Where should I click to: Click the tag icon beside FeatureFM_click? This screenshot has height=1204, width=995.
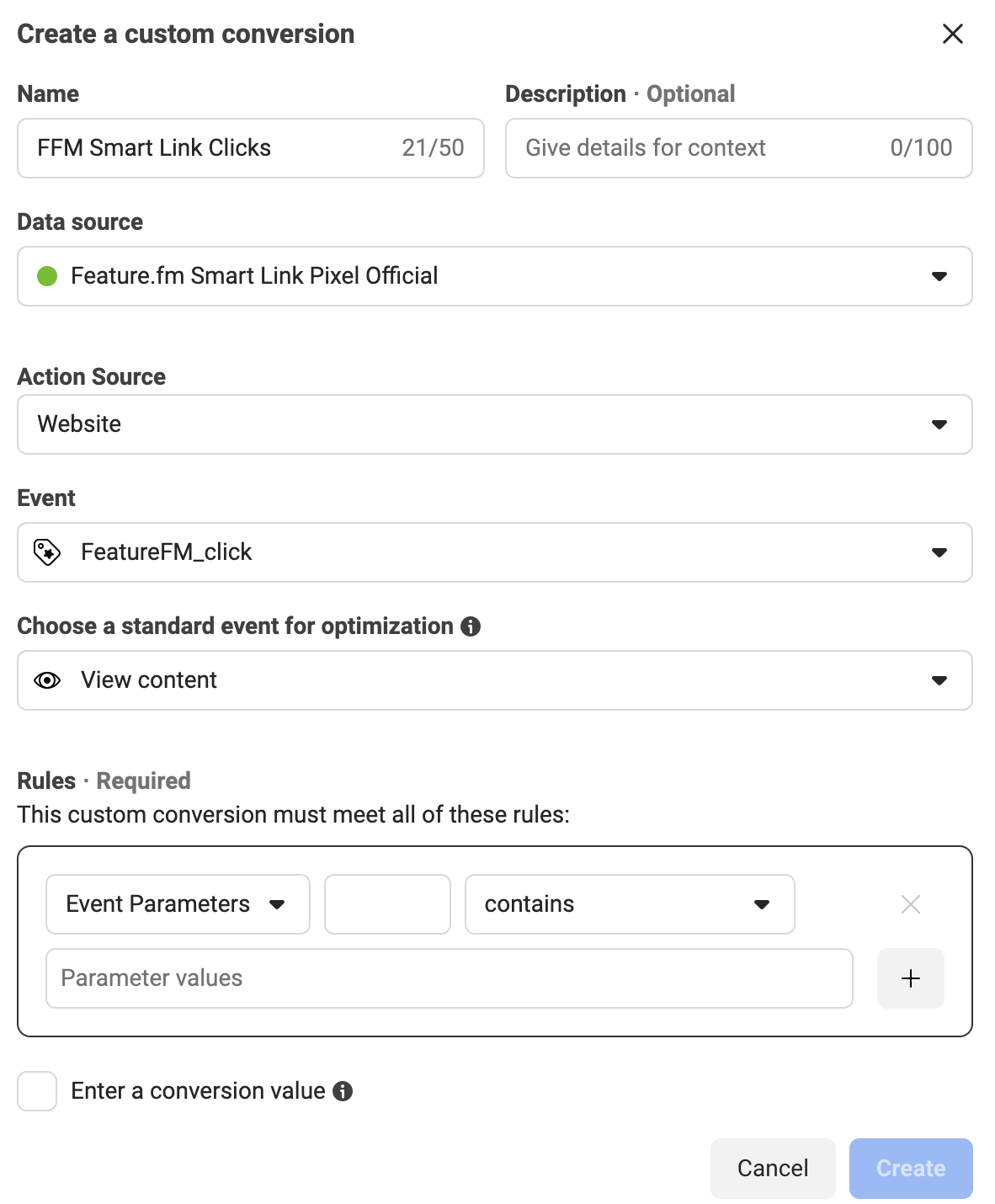[47, 552]
